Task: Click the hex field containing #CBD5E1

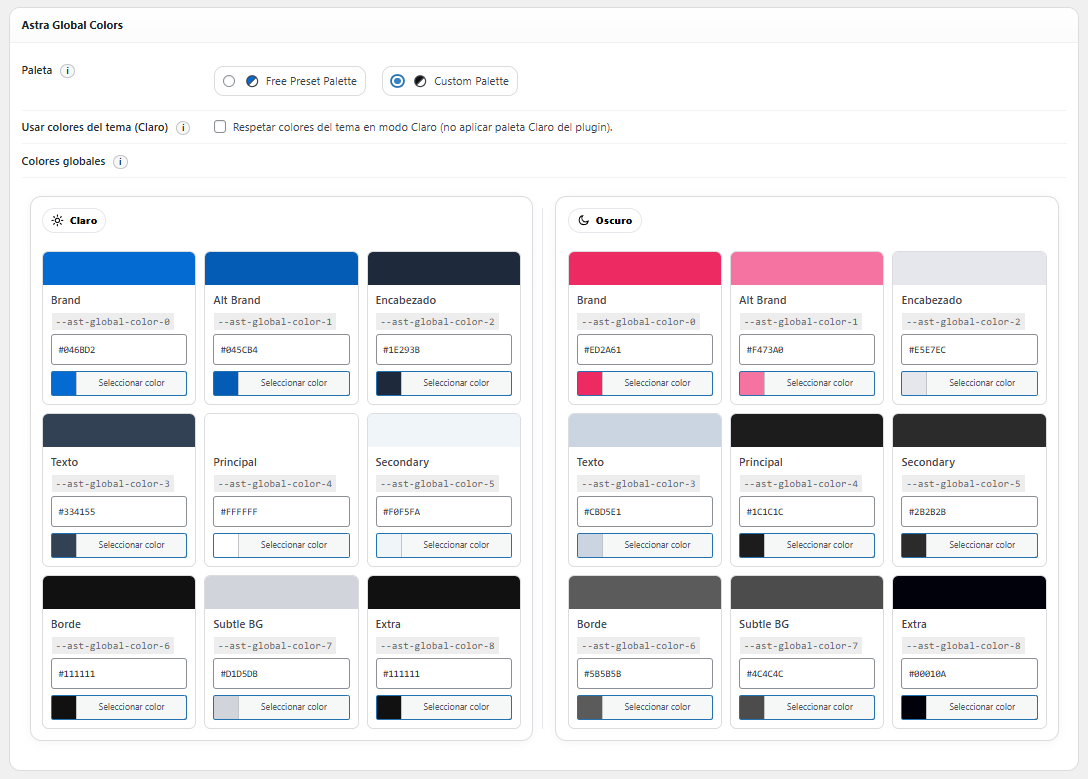Action: click(x=645, y=512)
